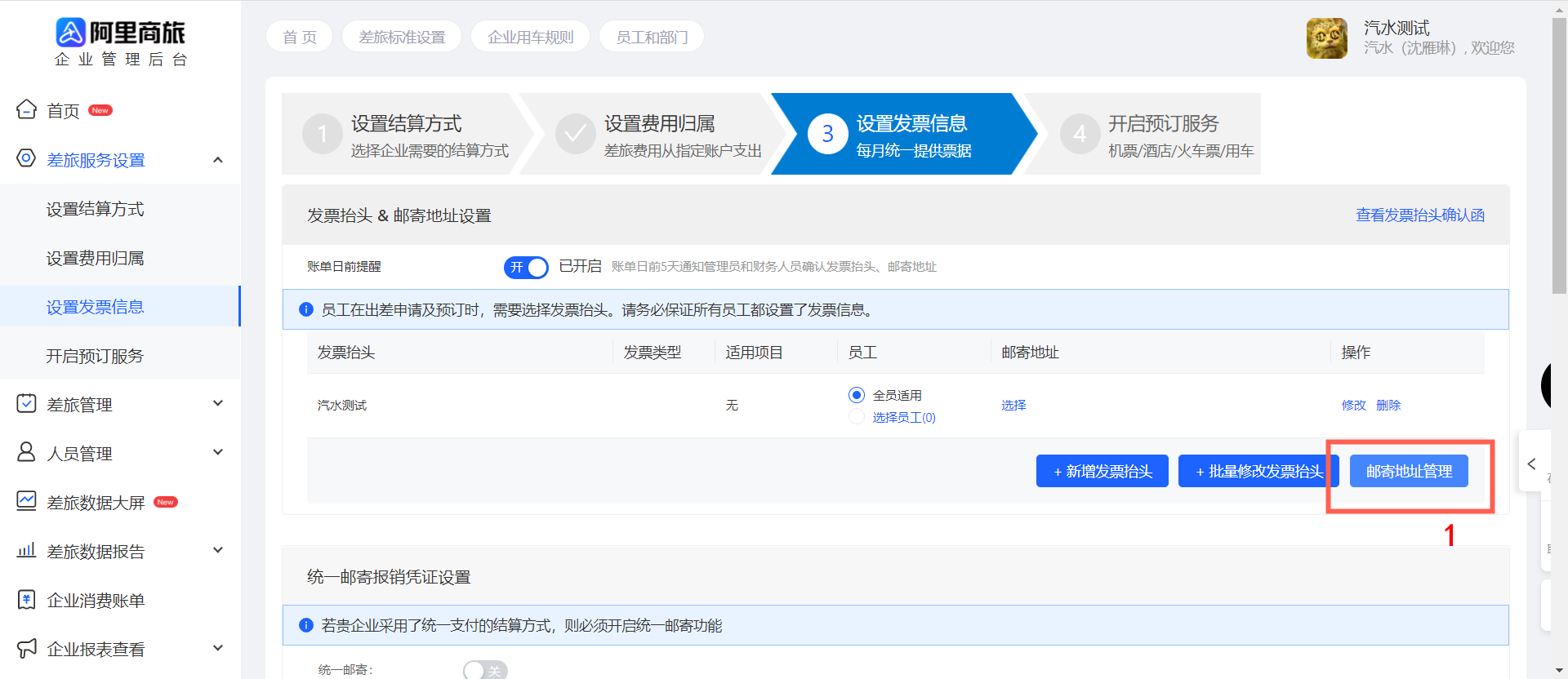Toggle the 账单日前提醒 switch off

click(526, 267)
